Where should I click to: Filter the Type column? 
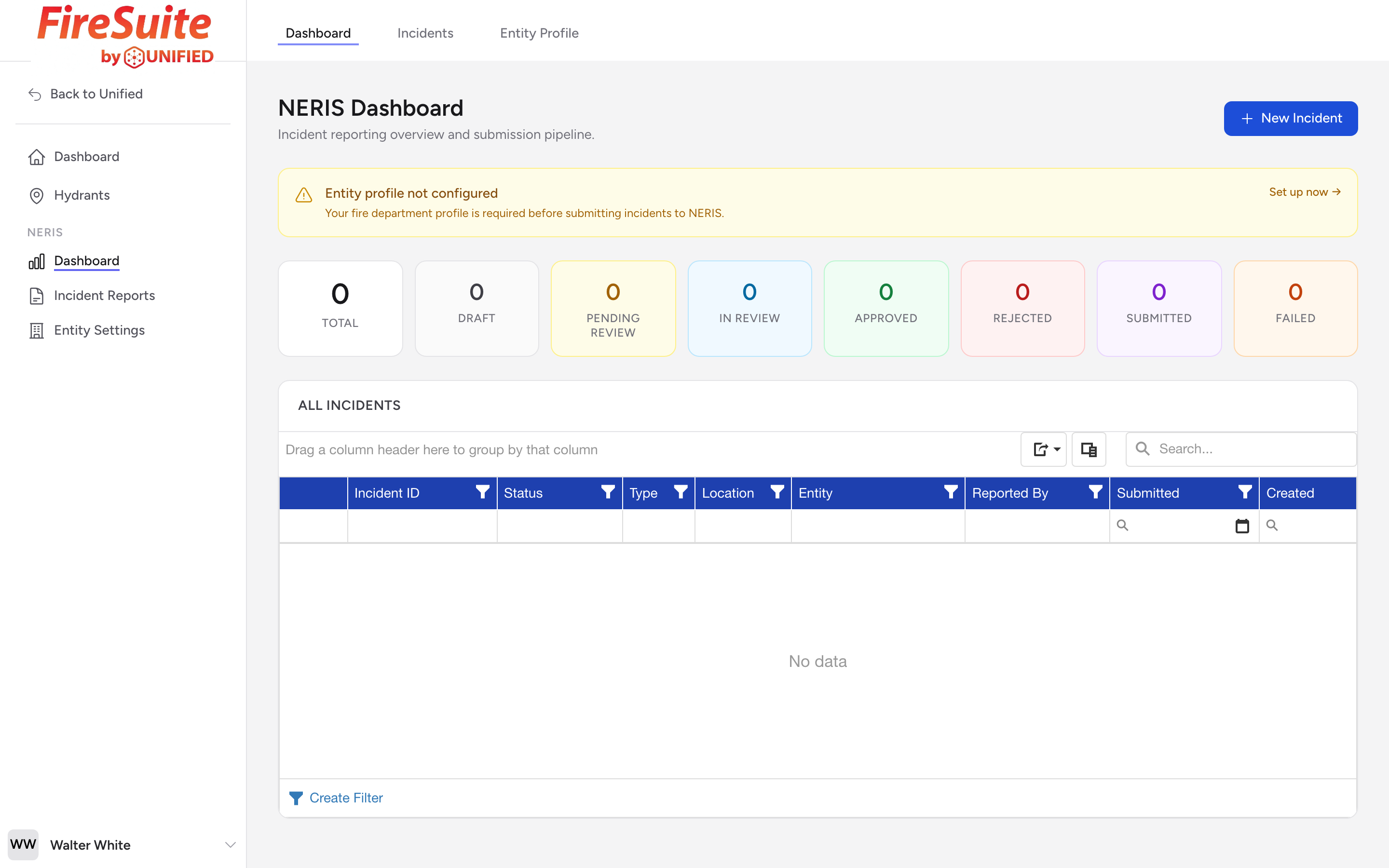pyautogui.click(x=681, y=492)
